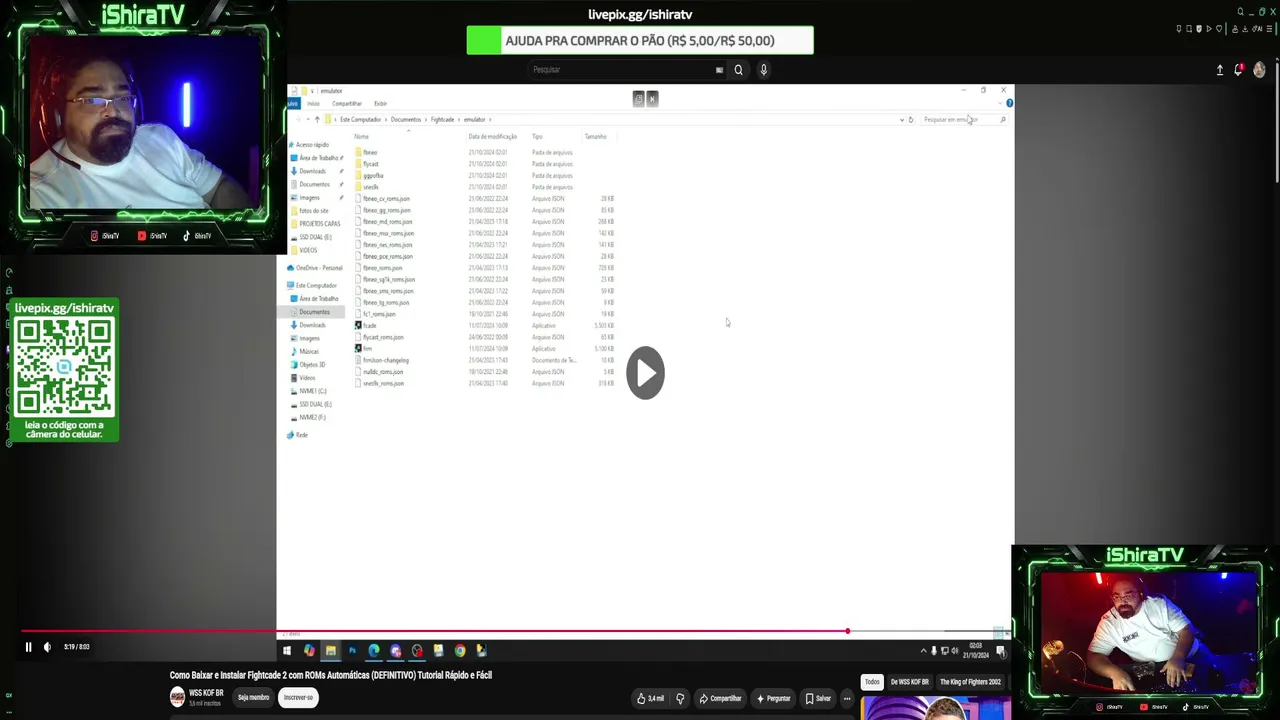Expand the address bar history dropdown
1280x720 pixels.
pyautogui.click(x=901, y=120)
